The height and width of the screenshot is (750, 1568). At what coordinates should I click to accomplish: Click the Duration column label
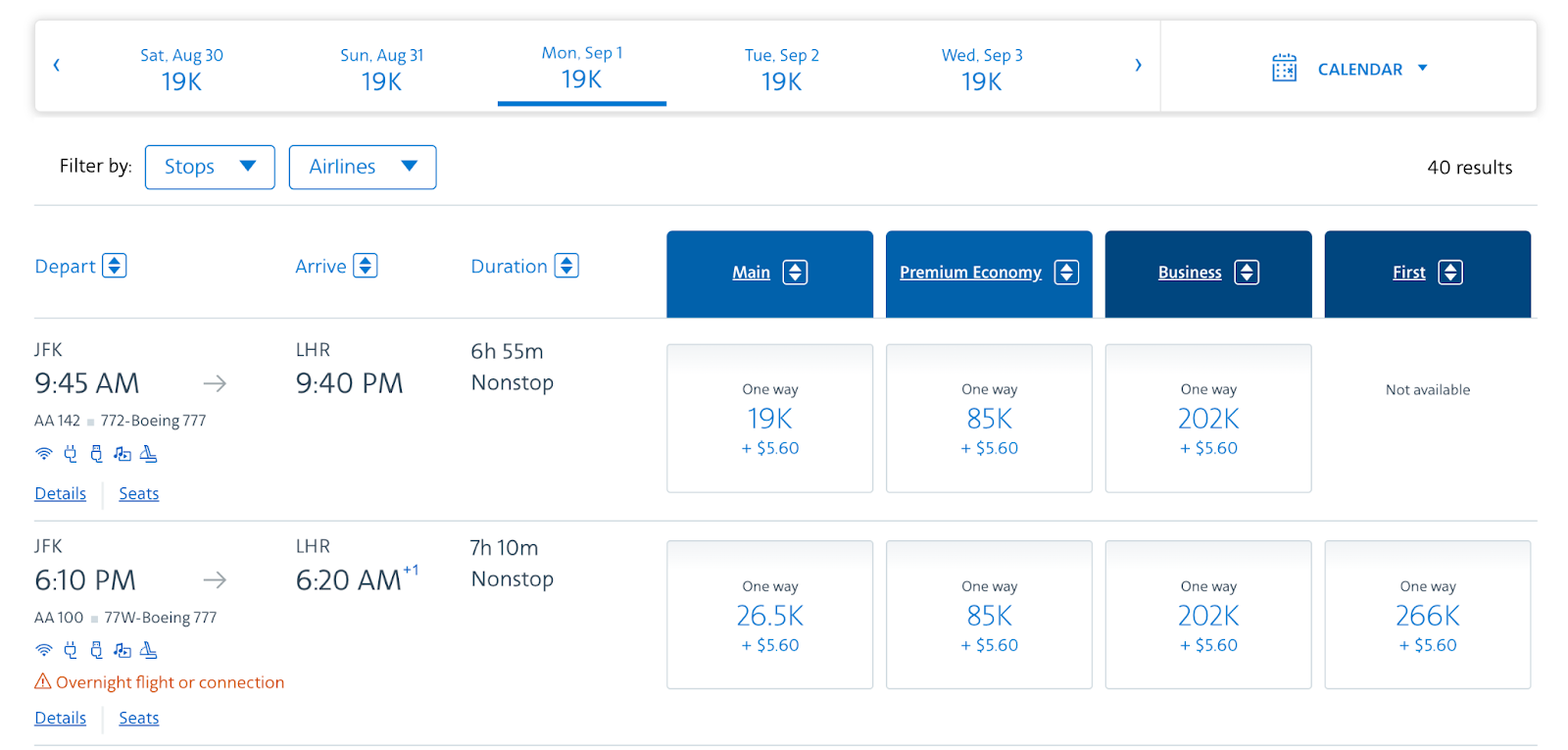[x=509, y=267]
